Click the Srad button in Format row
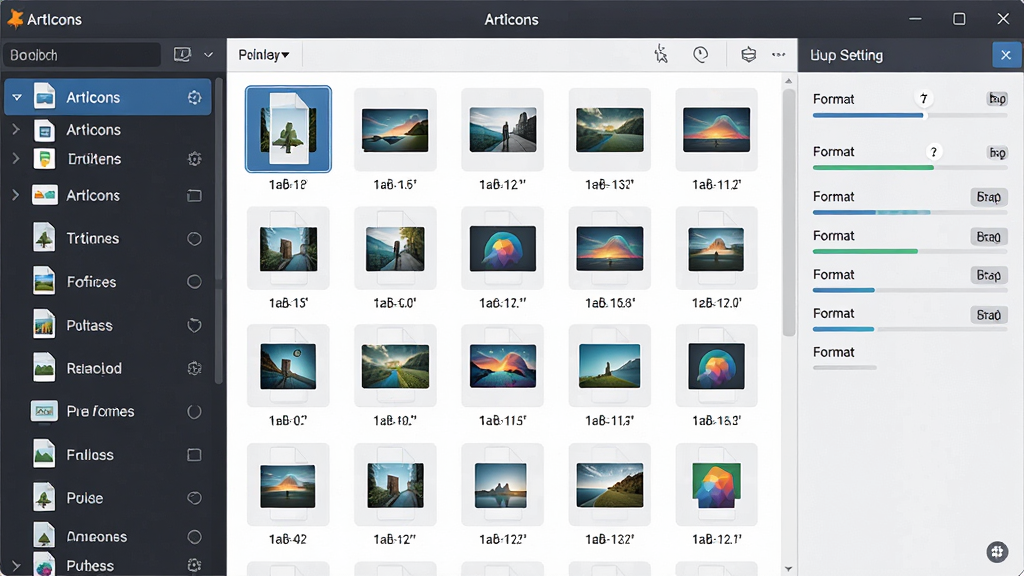 click(x=988, y=315)
